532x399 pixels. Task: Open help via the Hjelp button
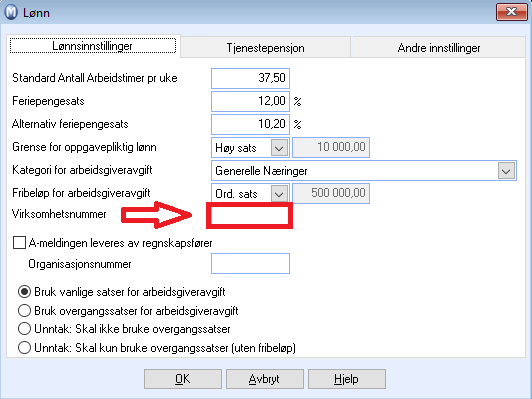tap(346, 379)
